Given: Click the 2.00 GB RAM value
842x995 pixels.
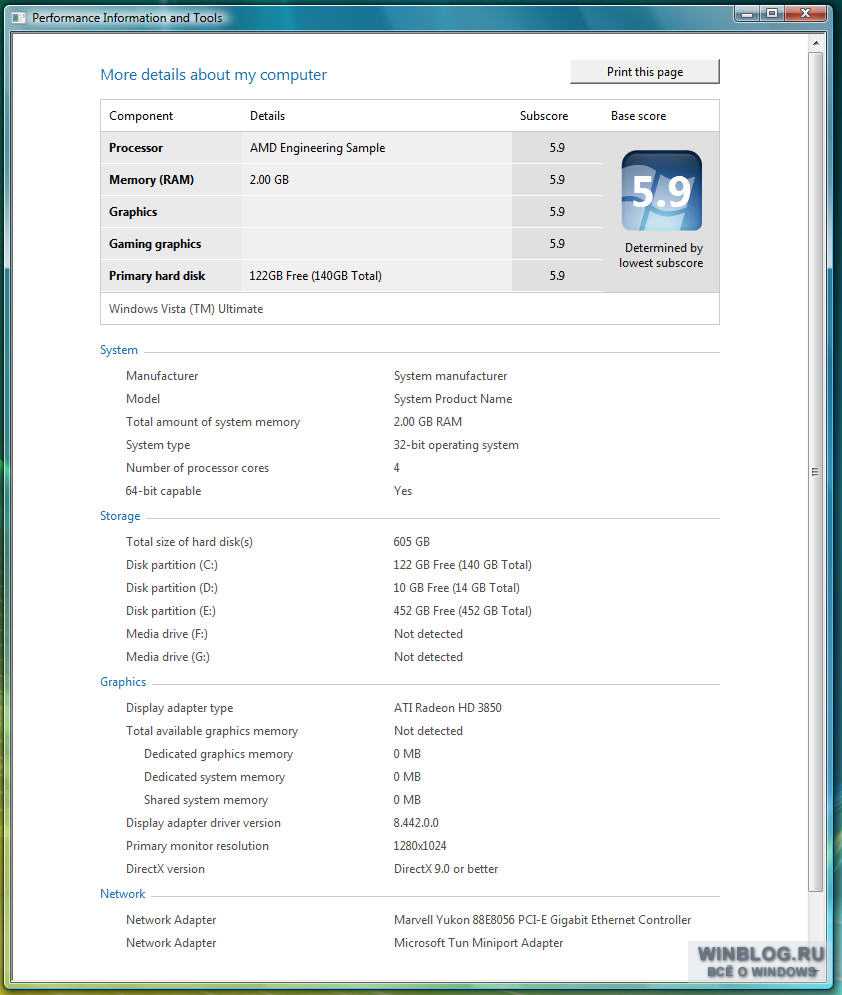Looking at the screenshot, I should (x=427, y=422).
